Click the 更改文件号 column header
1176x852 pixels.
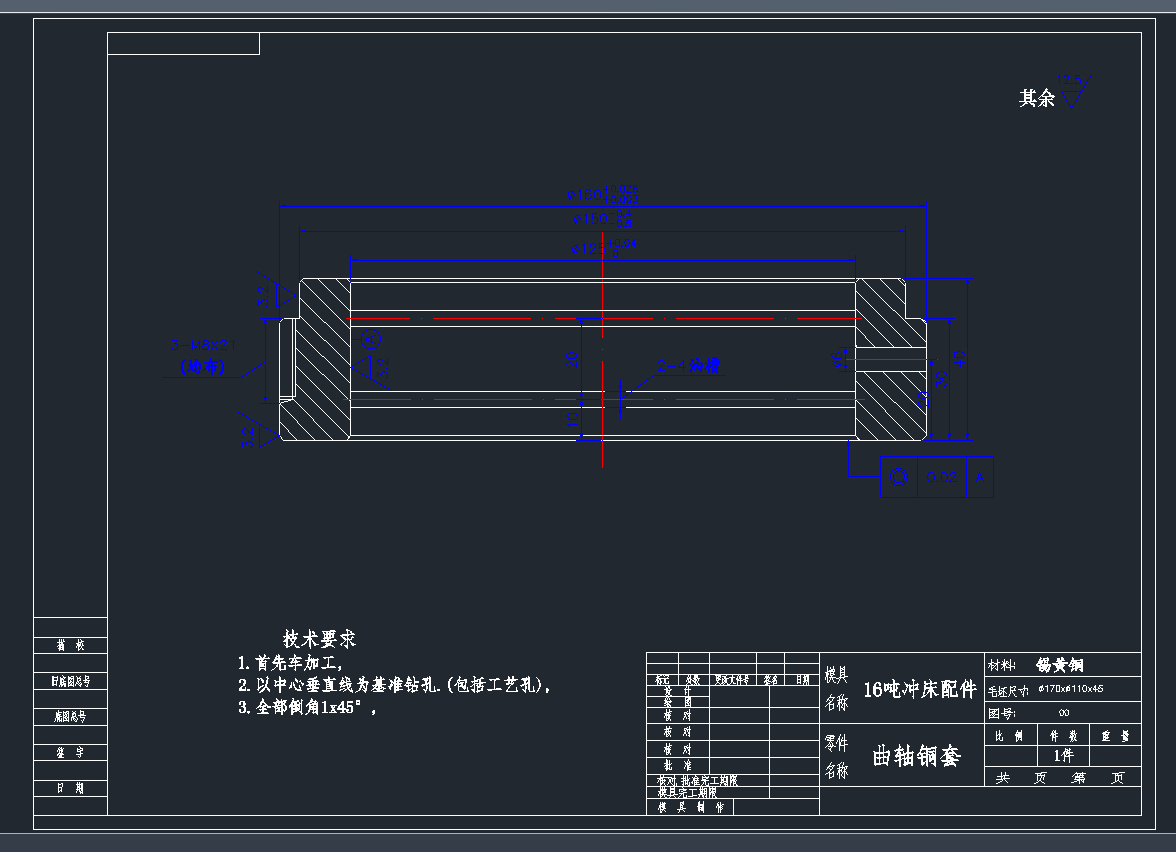click(x=732, y=680)
